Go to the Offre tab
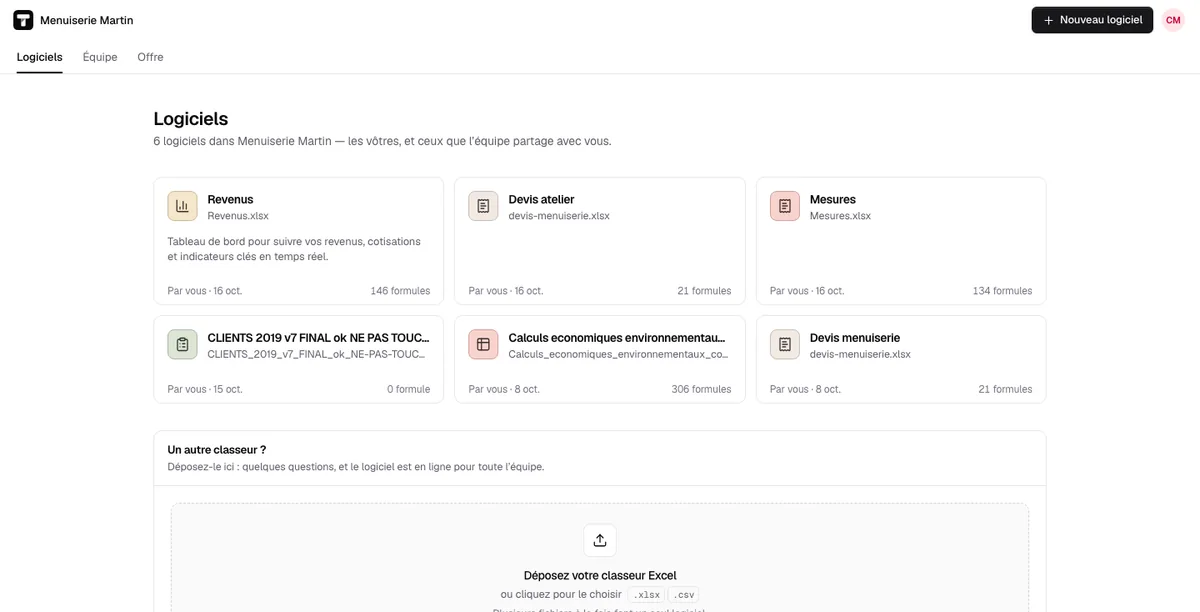Image resolution: width=1200 pixels, height=612 pixels. (x=151, y=57)
